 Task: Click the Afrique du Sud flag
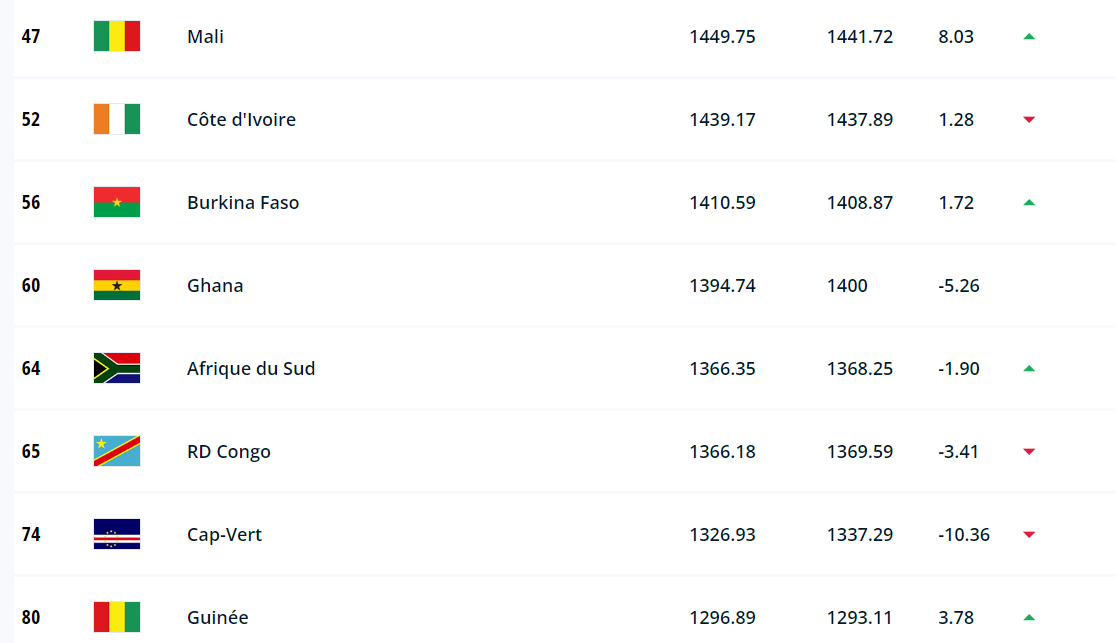click(x=116, y=369)
